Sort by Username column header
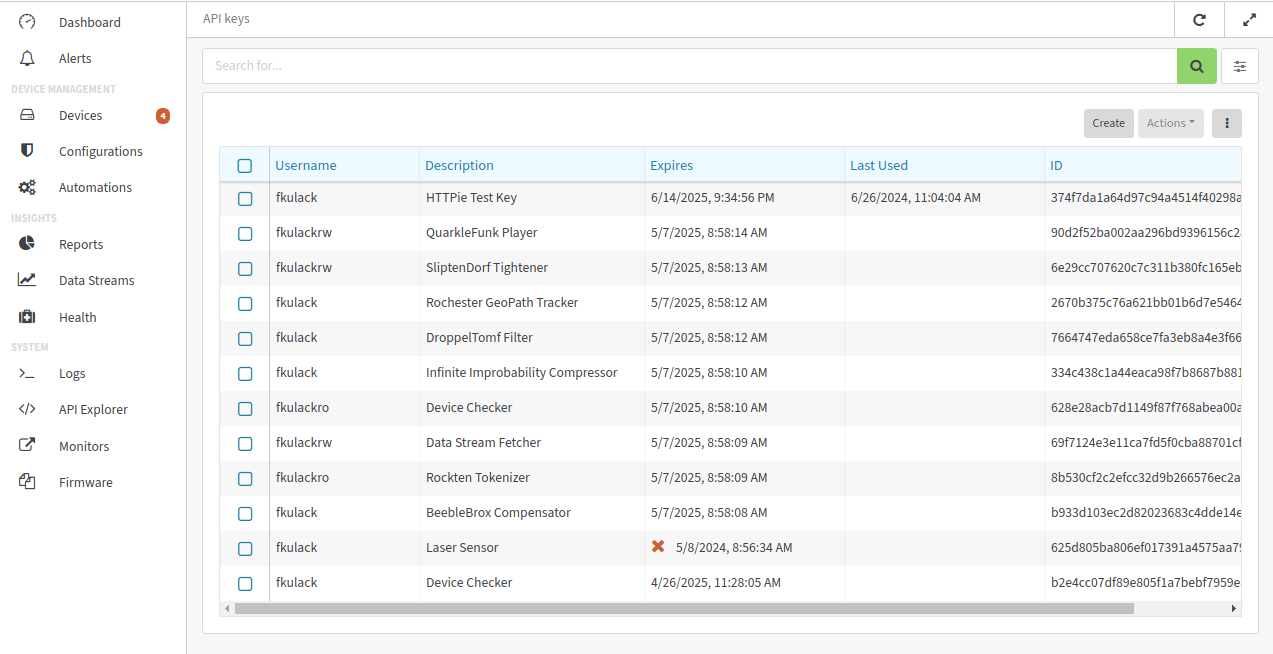 click(x=306, y=165)
